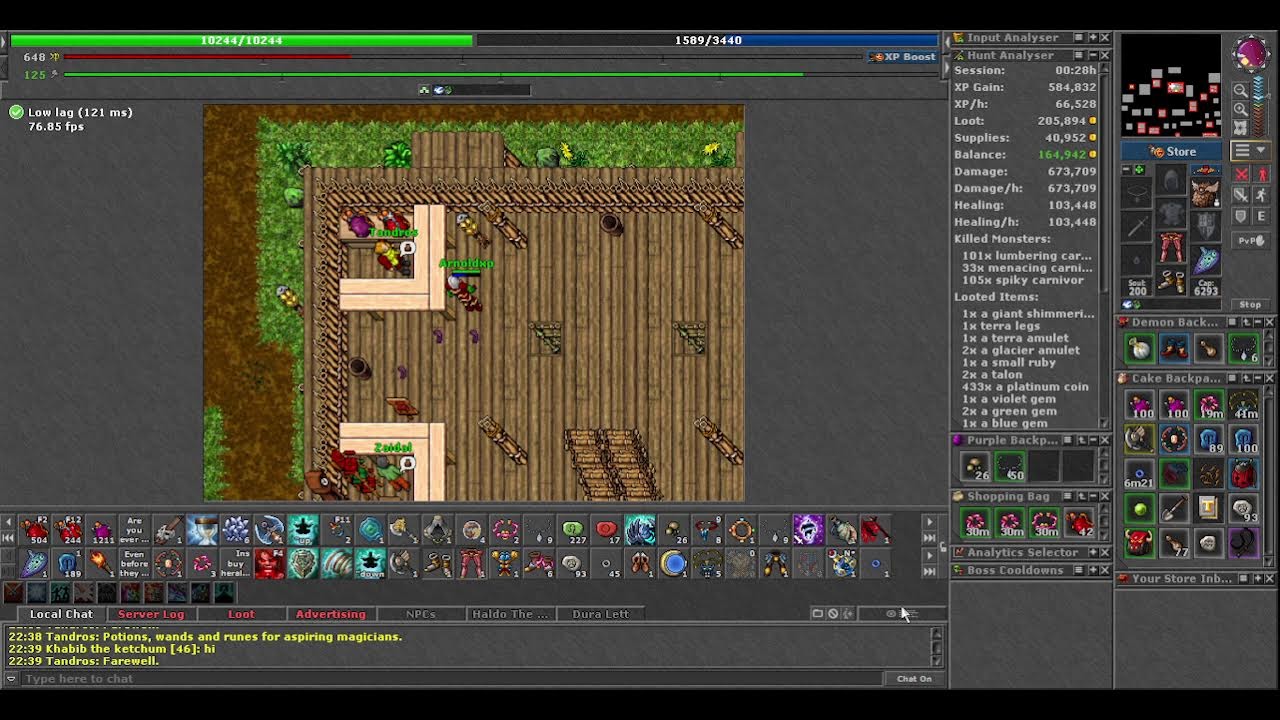Collapse the Demon Backpack container
The height and width of the screenshot is (720, 1280).
click(1257, 322)
